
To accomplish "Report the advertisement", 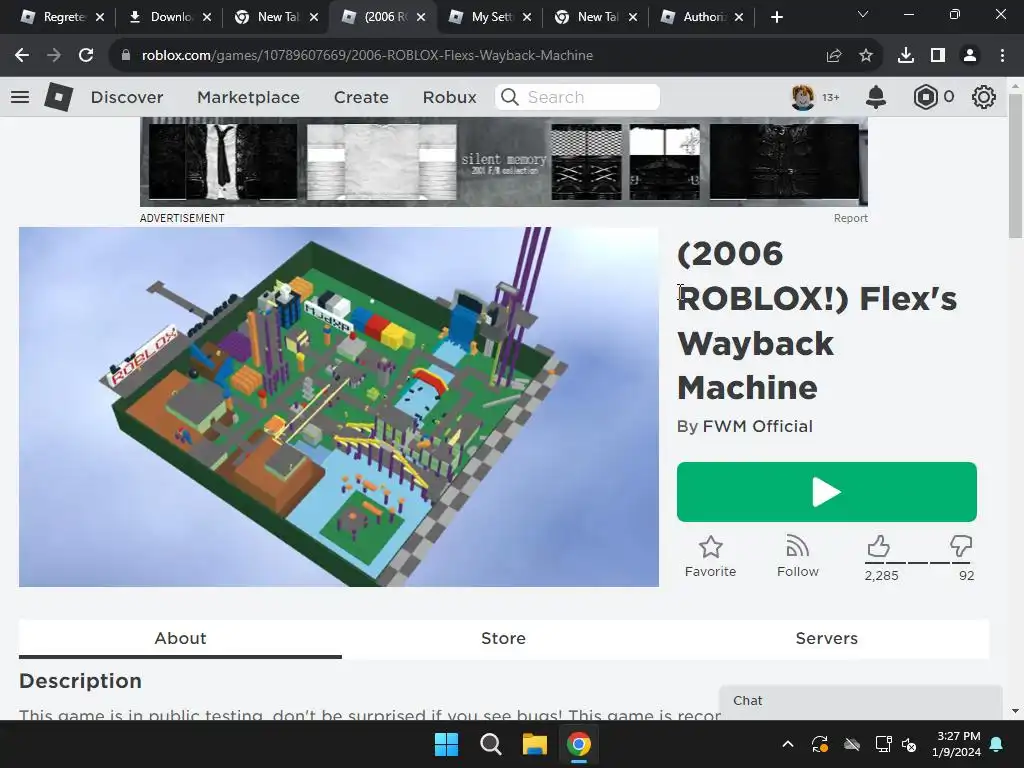I will [850, 218].
